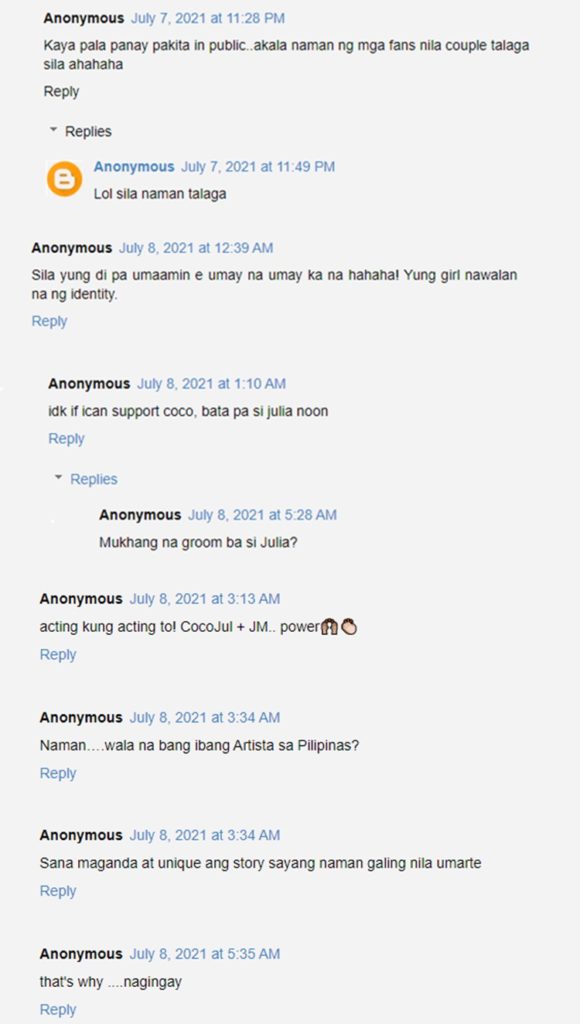Image resolution: width=580 pixels, height=1024 pixels.
Task: Reply to the comment about supporting coco
Action: pyautogui.click(x=67, y=439)
